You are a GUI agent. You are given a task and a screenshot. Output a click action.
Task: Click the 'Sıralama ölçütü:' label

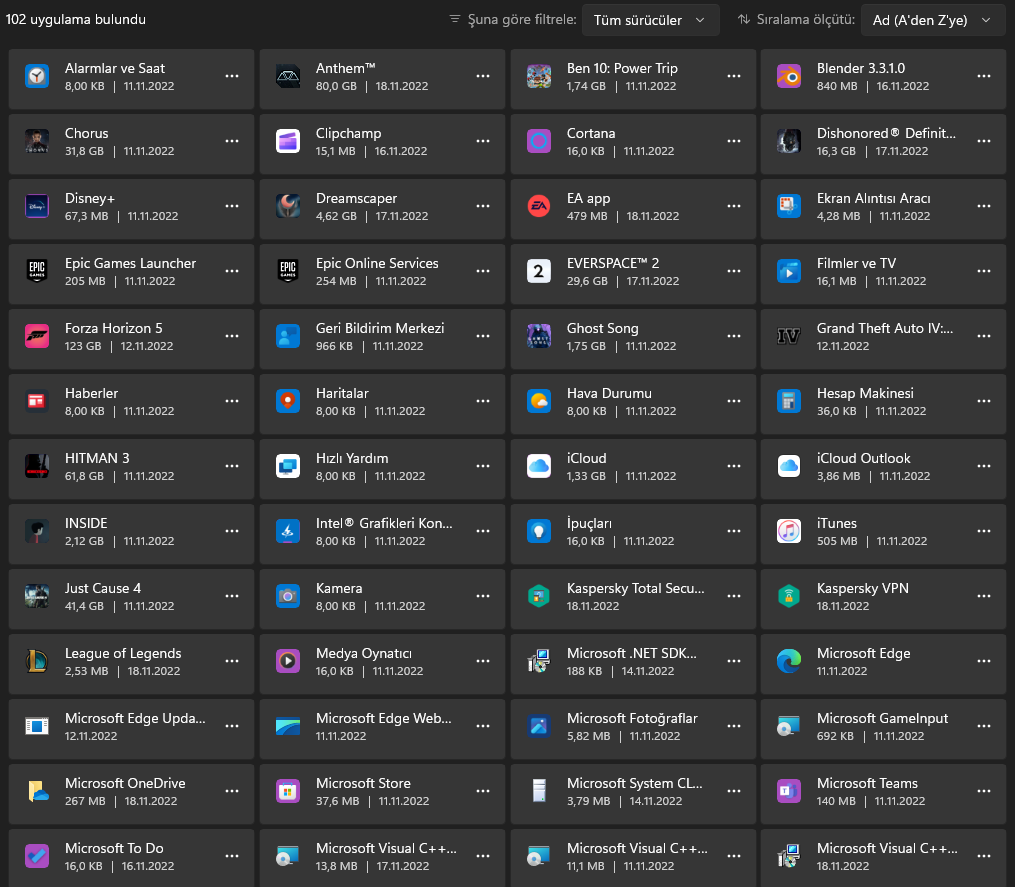pos(806,19)
